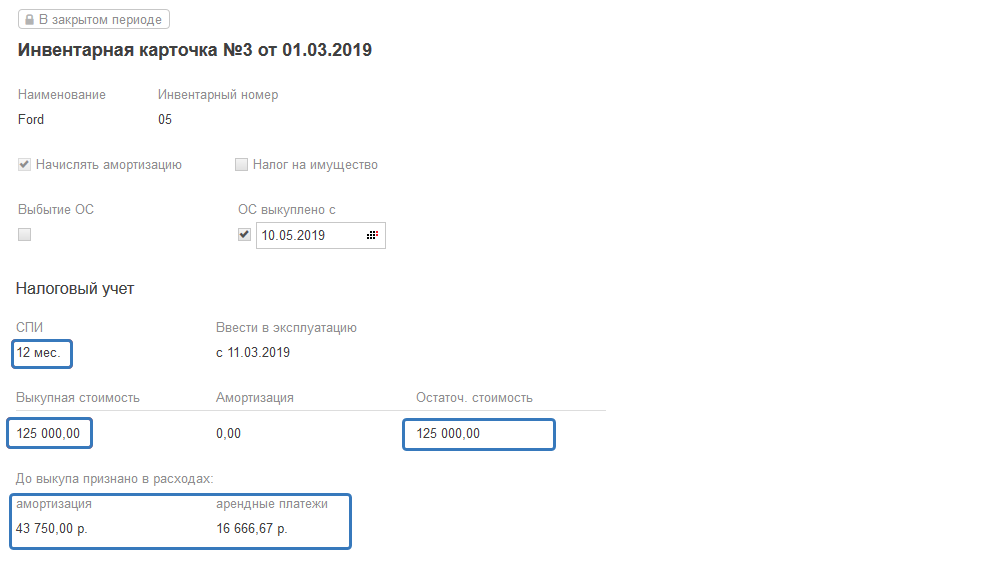Image resolution: width=981 pixels, height=587 pixels.
Task: Toggle the Начислять амортизацию checkbox
Action: (x=25, y=165)
